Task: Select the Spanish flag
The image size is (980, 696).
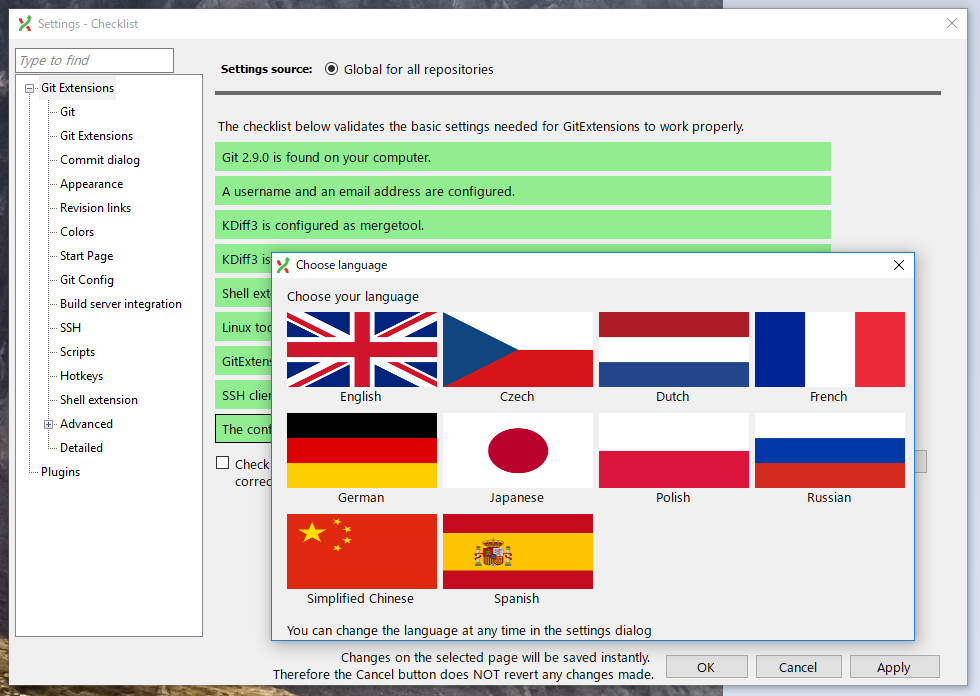Action: pos(518,551)
